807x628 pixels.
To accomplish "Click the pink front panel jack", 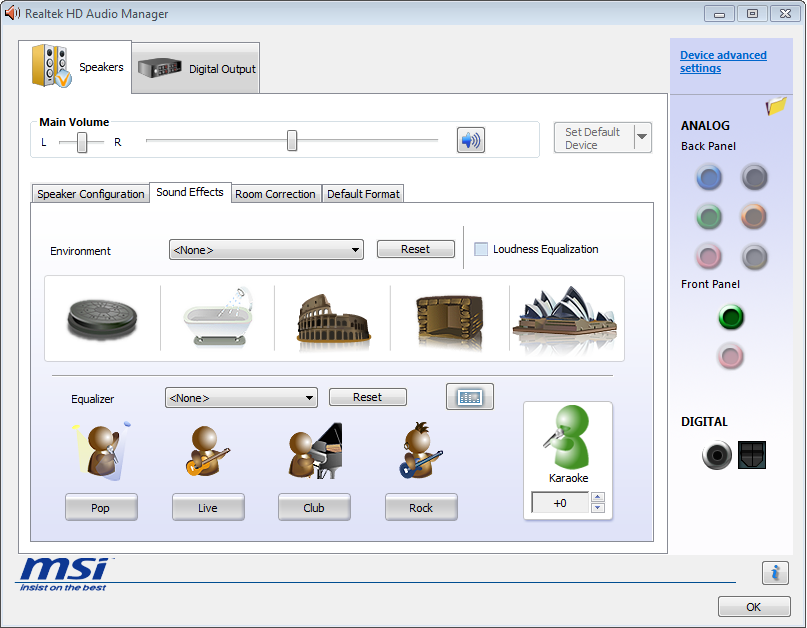I will [731, 356].
